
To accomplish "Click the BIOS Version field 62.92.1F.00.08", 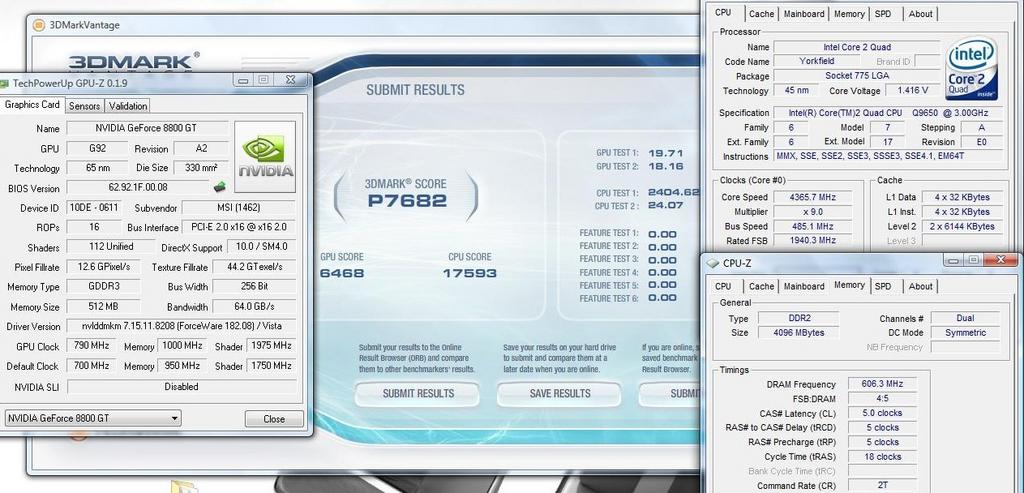I will click(x=138, y=187).
